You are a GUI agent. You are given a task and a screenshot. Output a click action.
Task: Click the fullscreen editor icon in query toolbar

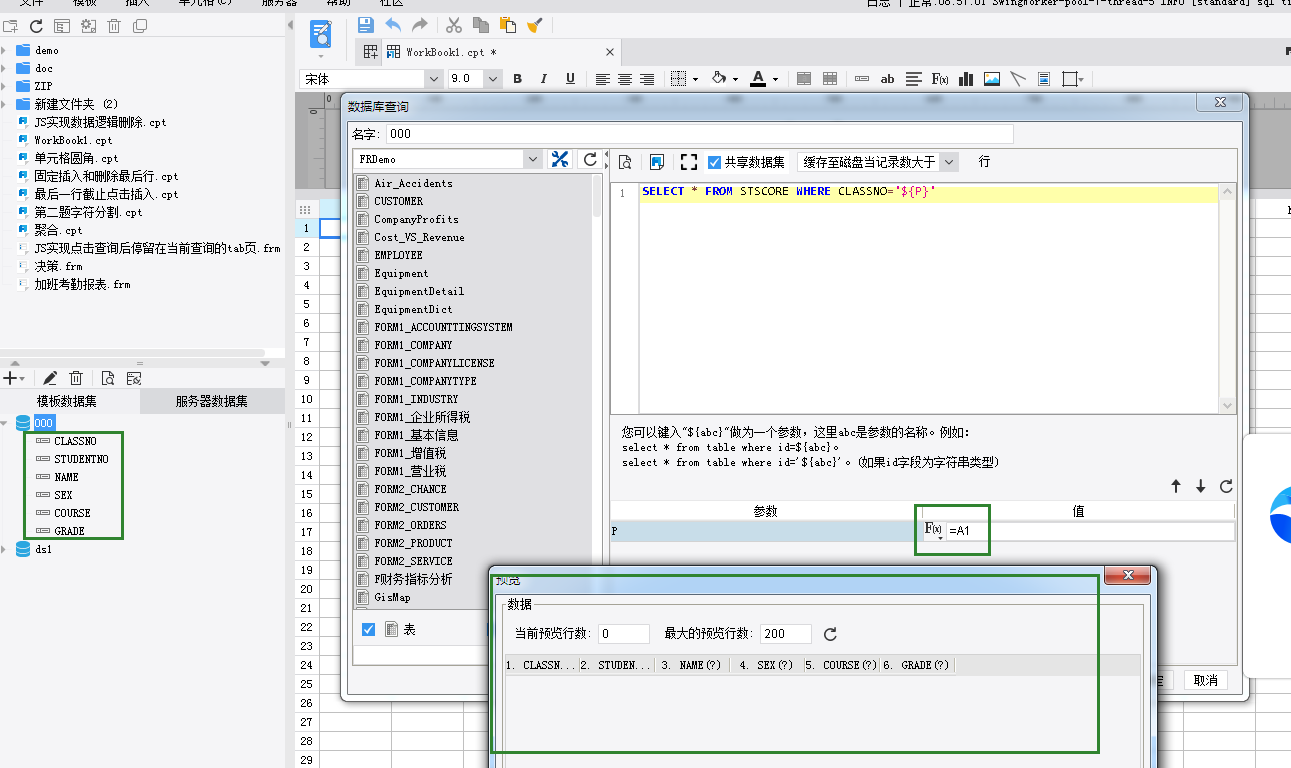[688, 162]
